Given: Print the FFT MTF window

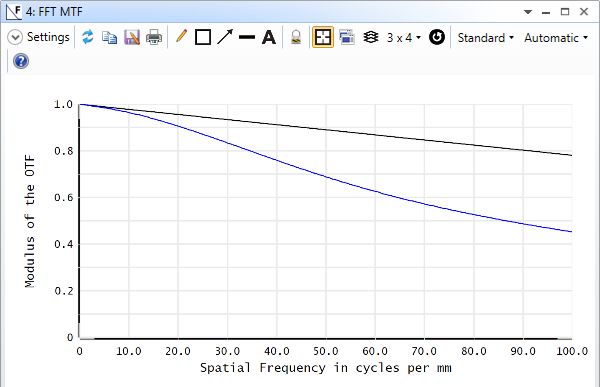Looking at the screenshot, I should tap(154, 38).
